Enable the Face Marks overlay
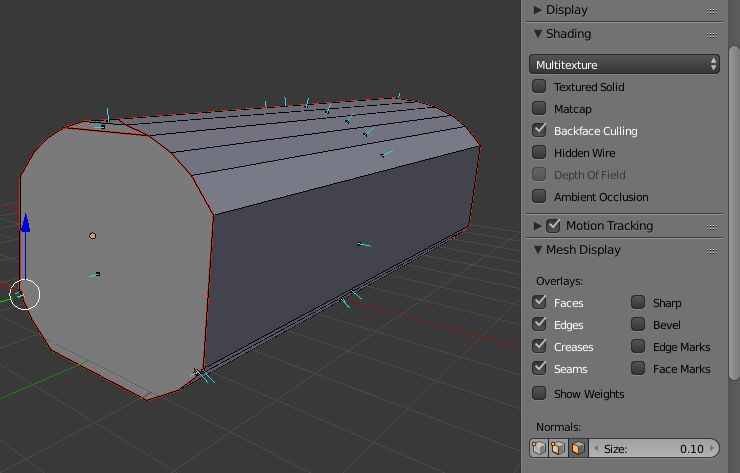Image resolution: width=740 pixels, height=473 pixels. [638, 368]
